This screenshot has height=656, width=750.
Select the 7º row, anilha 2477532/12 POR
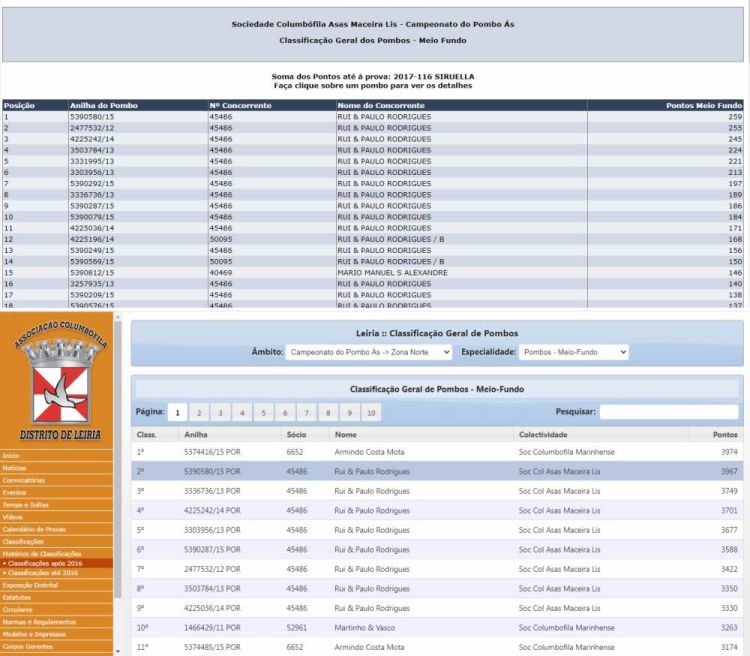pyautogui.click(x=437, y=569)
